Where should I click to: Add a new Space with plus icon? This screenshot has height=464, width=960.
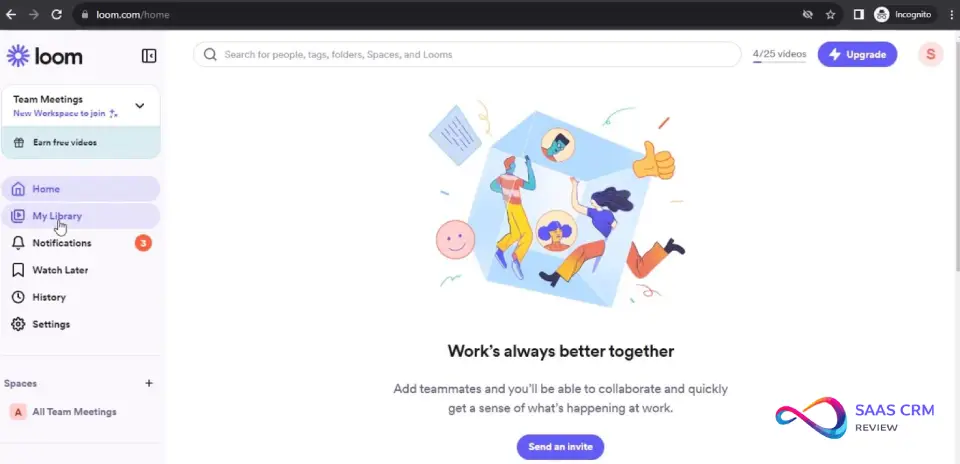point(149,383)
